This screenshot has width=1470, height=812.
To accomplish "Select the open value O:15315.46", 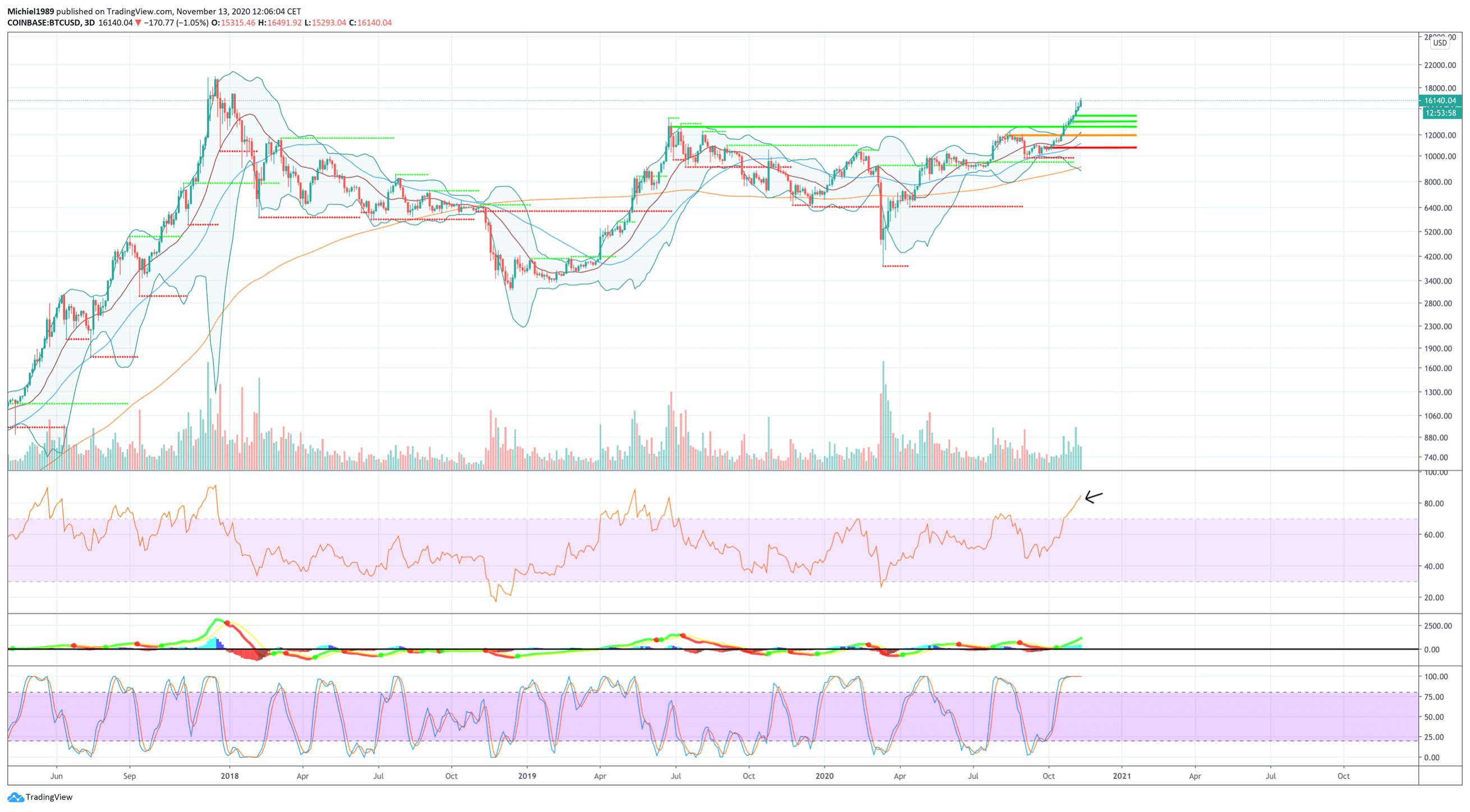I will (x=233, y=23).
